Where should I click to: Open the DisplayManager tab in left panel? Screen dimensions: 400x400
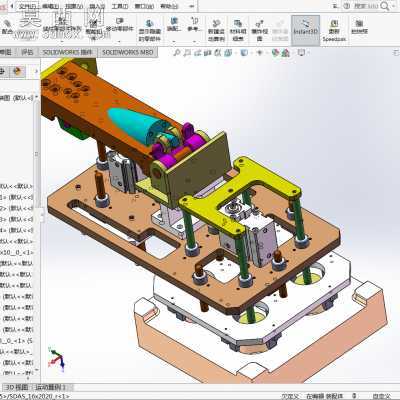[x=17, y=71]
